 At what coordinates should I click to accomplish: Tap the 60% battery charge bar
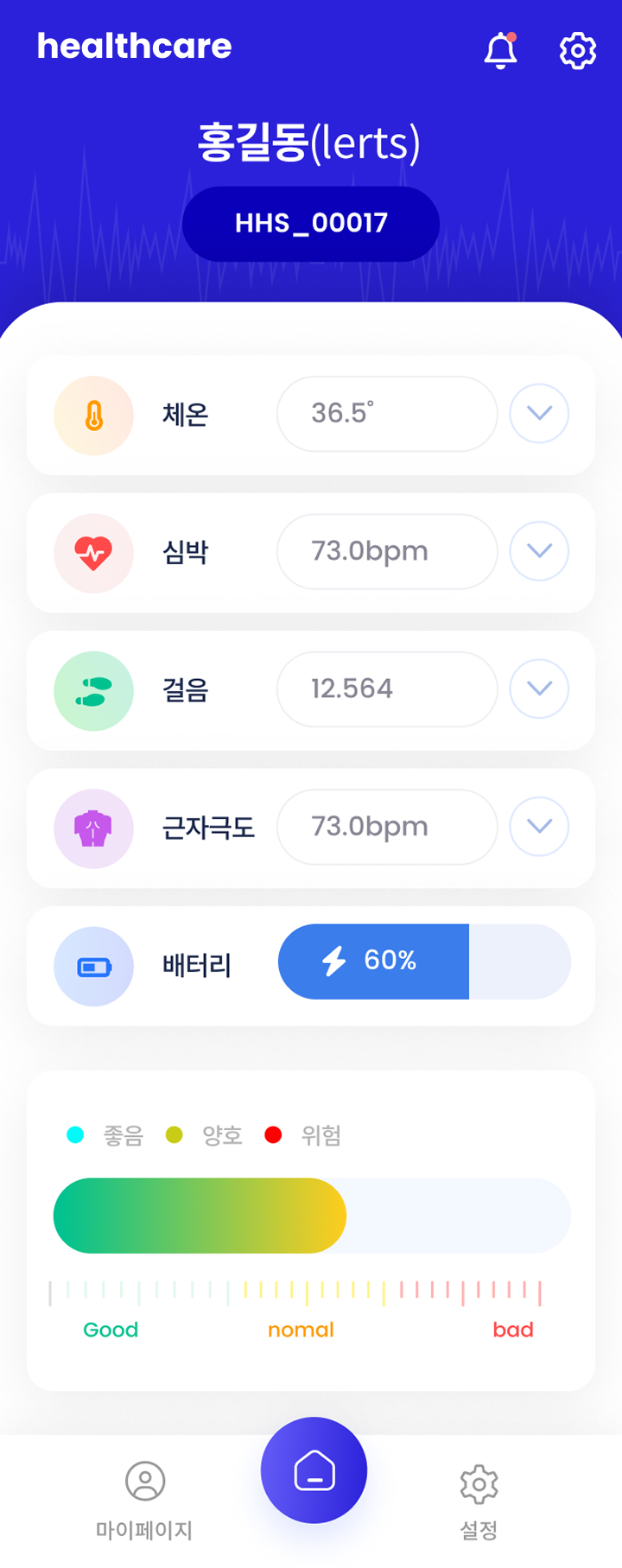point(424,962)
